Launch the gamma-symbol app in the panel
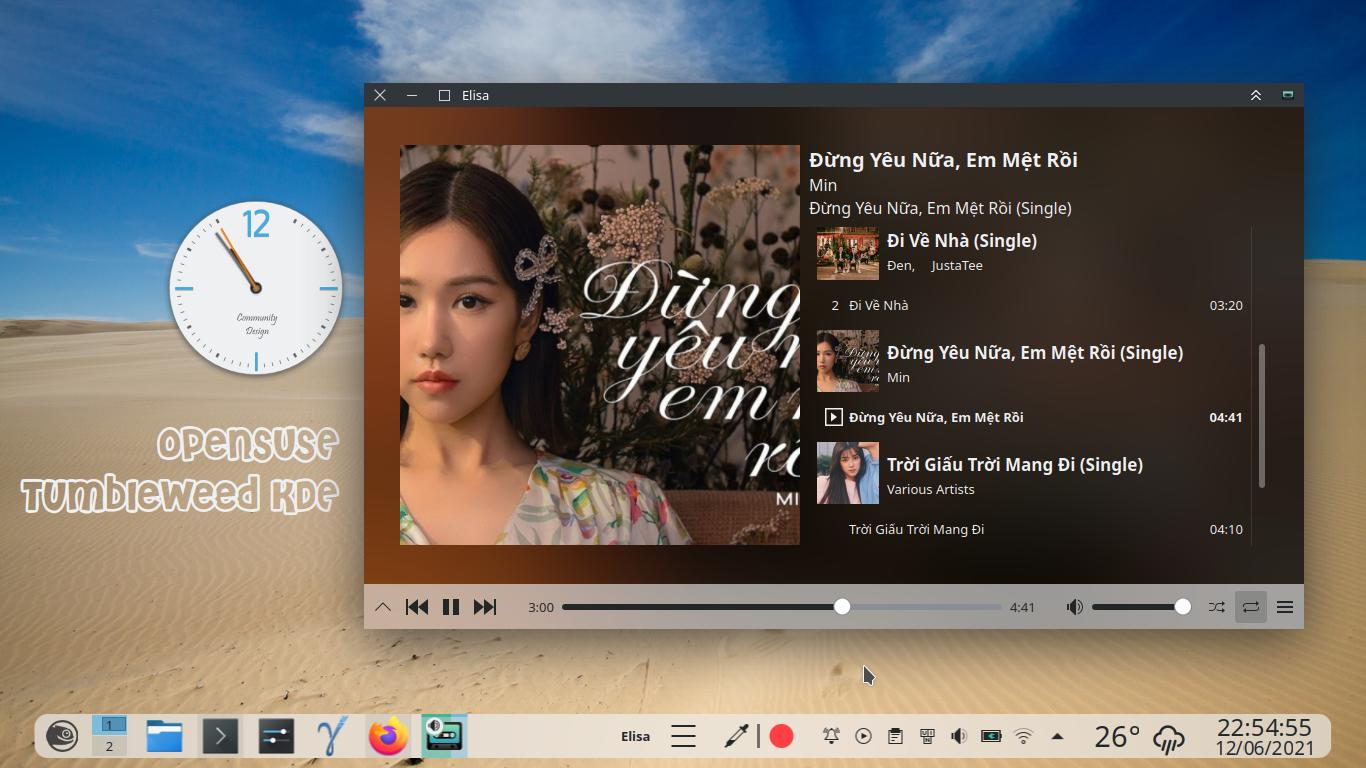Viewport: 1366px width, 768px height. pos(331,737)
